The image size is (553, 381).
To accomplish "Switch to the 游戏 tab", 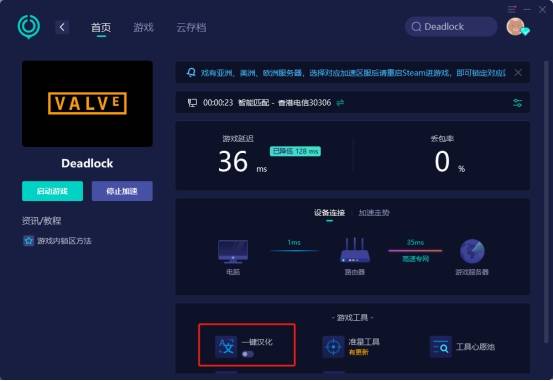I will (x=143, y=27).
